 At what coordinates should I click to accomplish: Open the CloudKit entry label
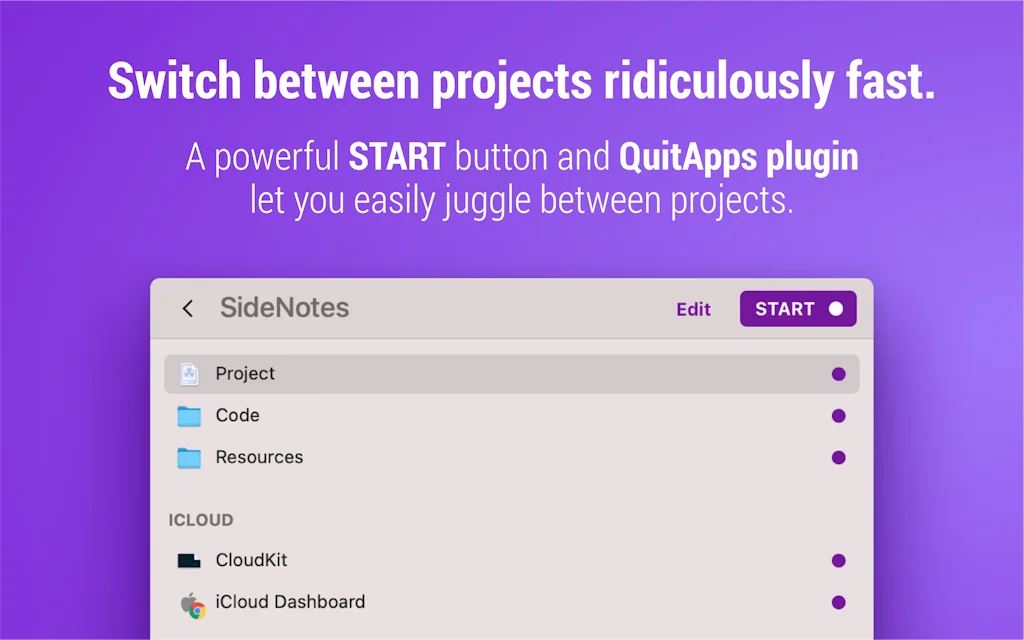[251, 561]
